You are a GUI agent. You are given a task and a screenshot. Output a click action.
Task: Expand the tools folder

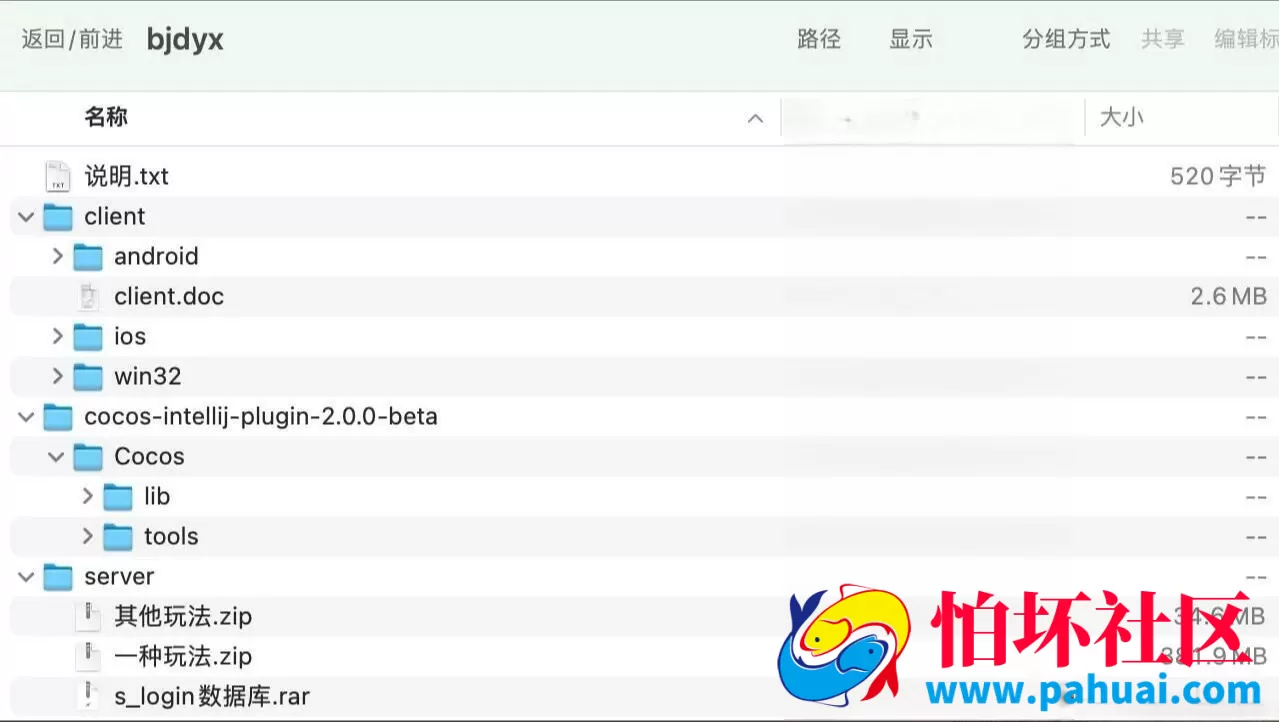pos(87,537)
